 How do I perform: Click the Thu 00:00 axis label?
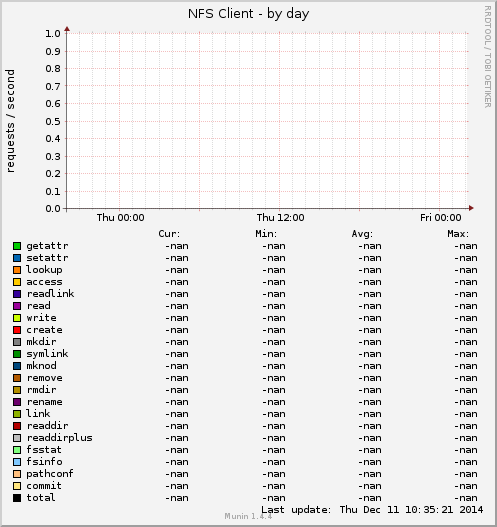[121, 218]
